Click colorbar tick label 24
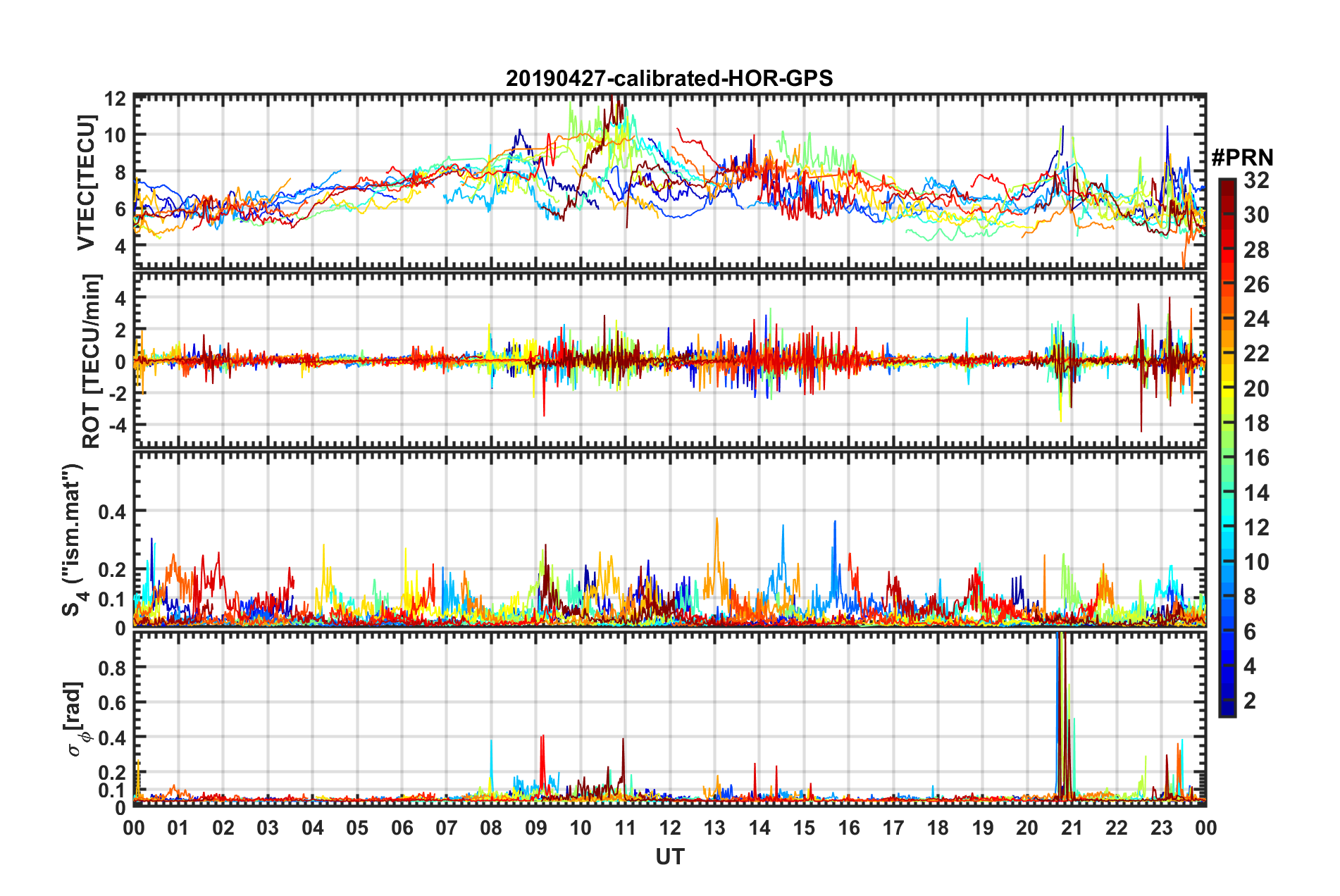The height and width of the screenshot is (896, 1340). coord(1256,319)
